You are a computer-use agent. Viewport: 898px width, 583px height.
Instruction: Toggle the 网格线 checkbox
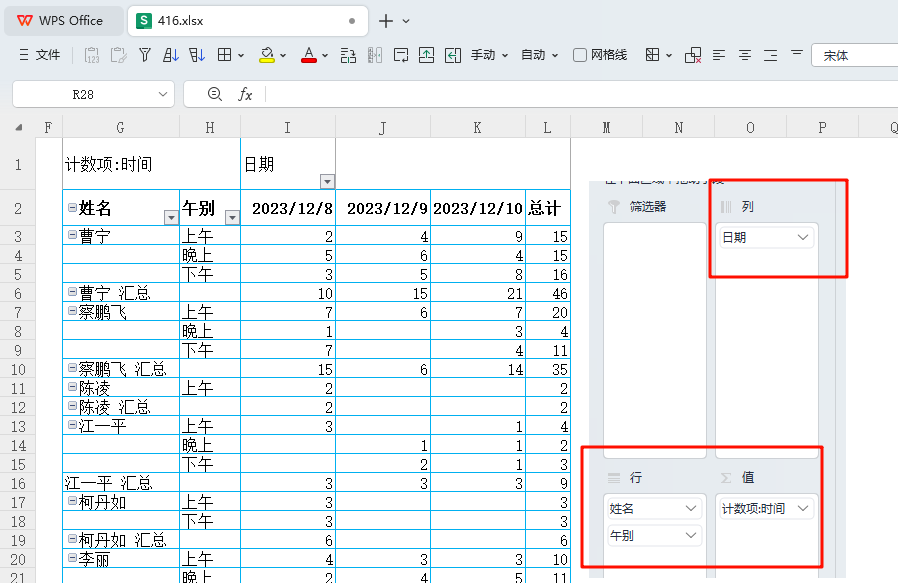[580, 55]
